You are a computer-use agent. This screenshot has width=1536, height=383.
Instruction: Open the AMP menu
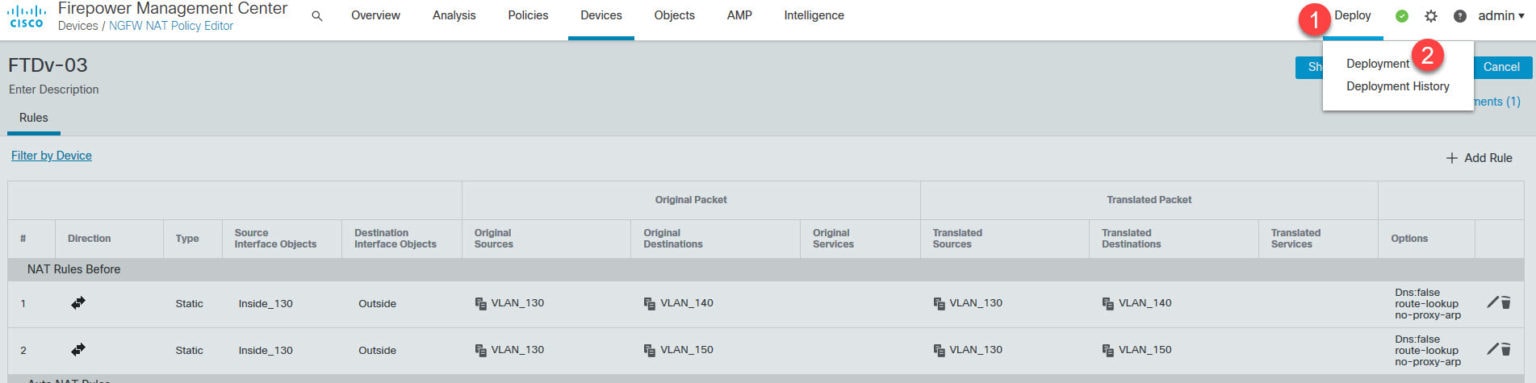pyautogui.click(x=740, y=16)
